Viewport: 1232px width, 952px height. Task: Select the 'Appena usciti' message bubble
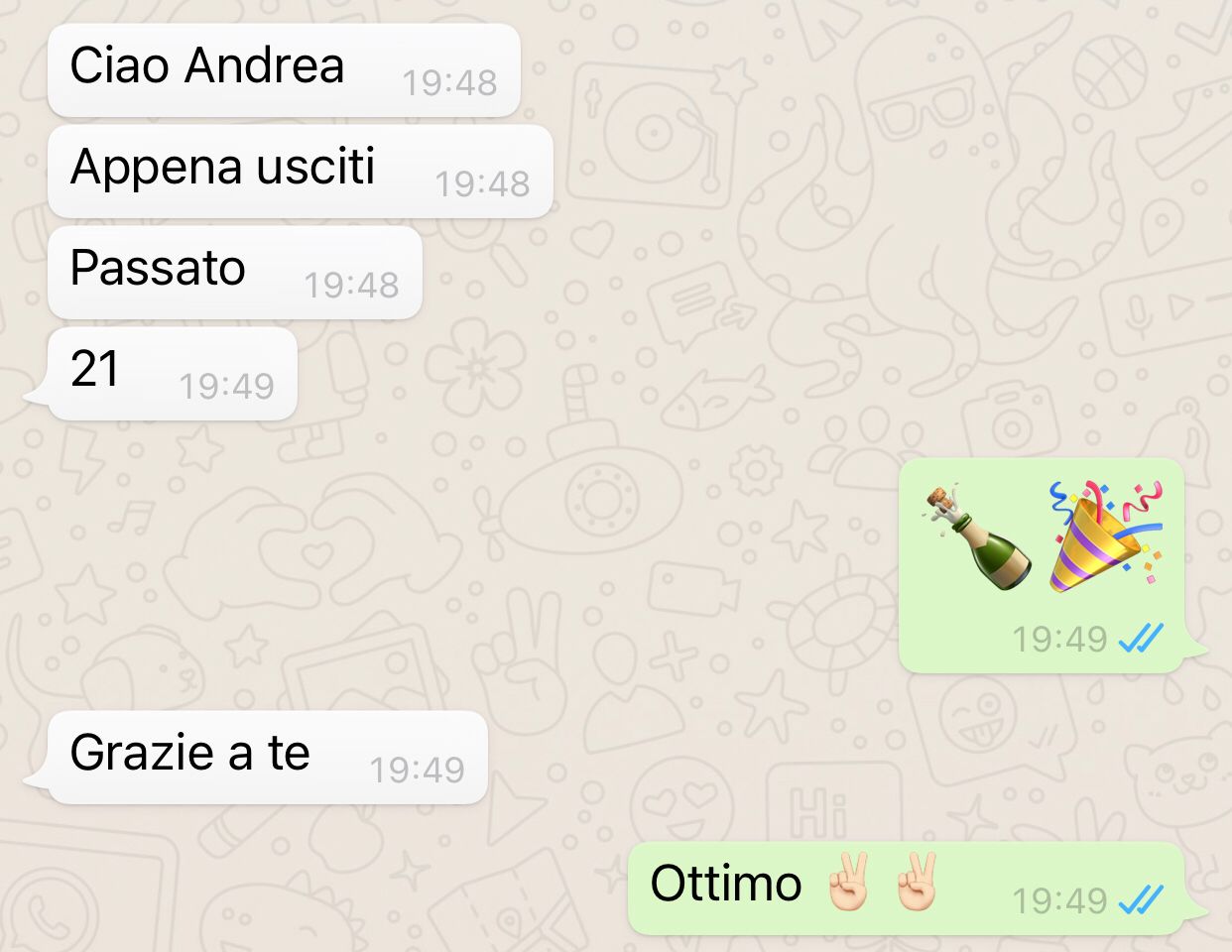click(x=300, y=171)
